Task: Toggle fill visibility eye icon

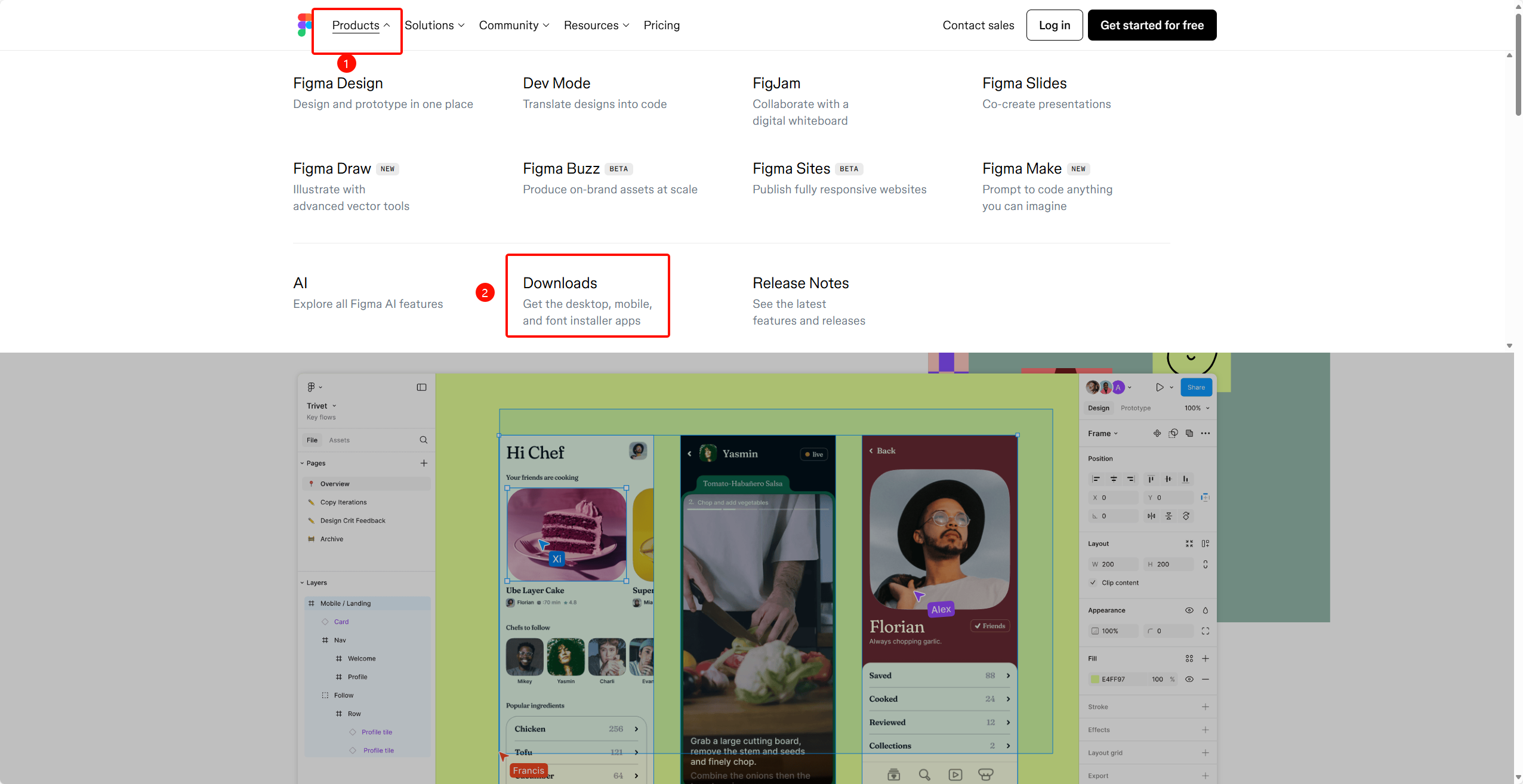Action: pyautogui.click(x=1189, y=680)
